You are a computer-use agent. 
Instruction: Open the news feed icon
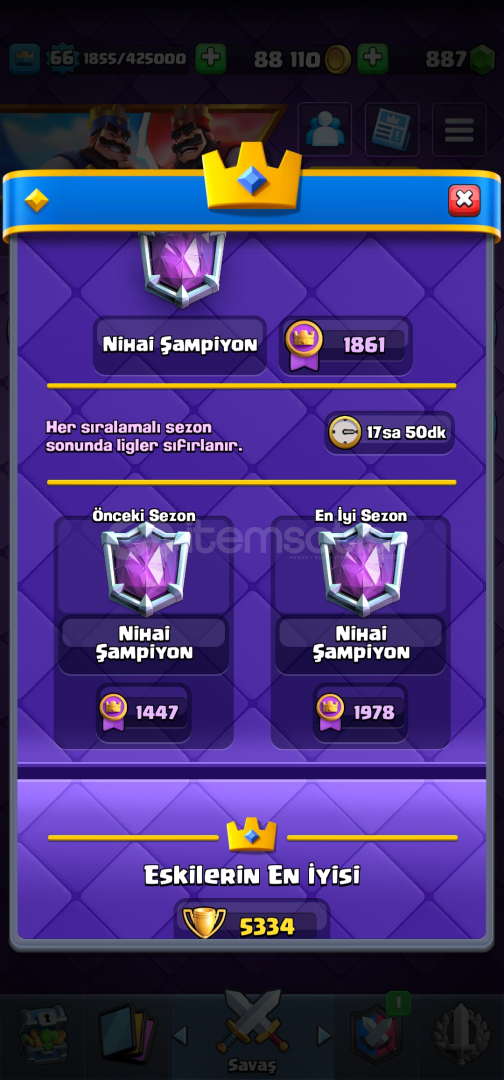[392, 129]
